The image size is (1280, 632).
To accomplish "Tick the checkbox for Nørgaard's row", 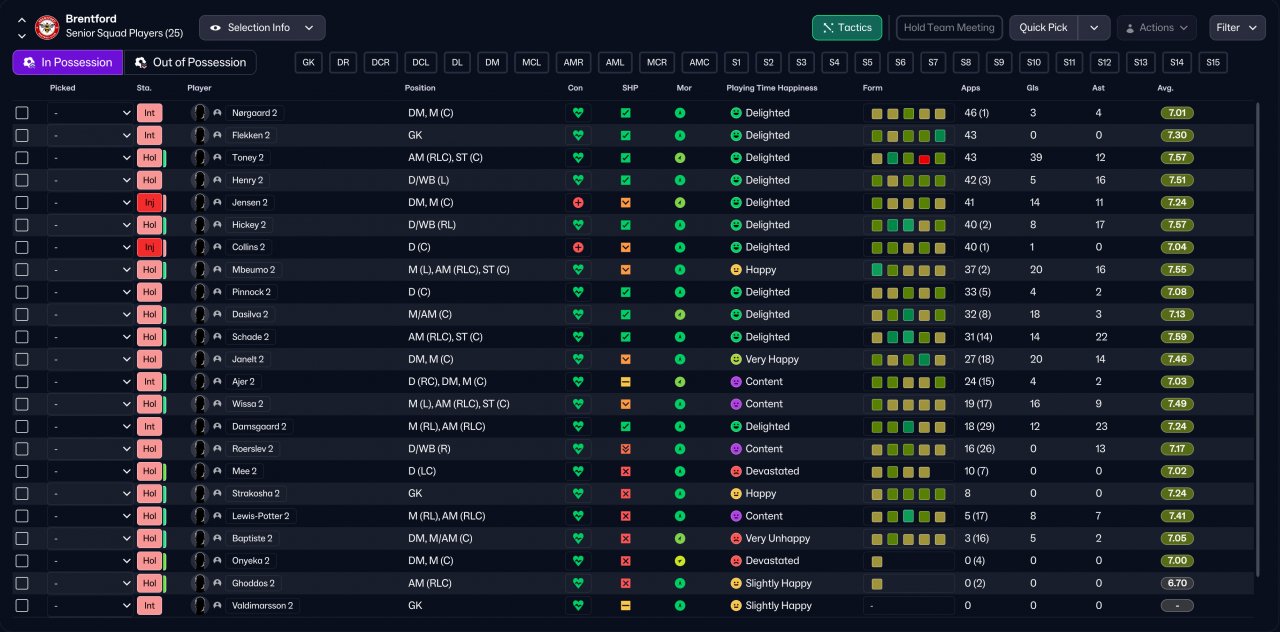I will 22,113.
